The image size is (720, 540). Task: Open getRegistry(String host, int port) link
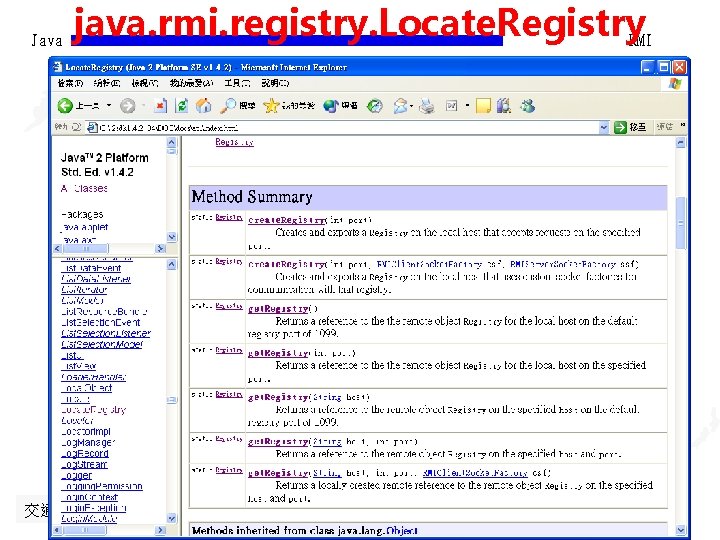[278, 441]
